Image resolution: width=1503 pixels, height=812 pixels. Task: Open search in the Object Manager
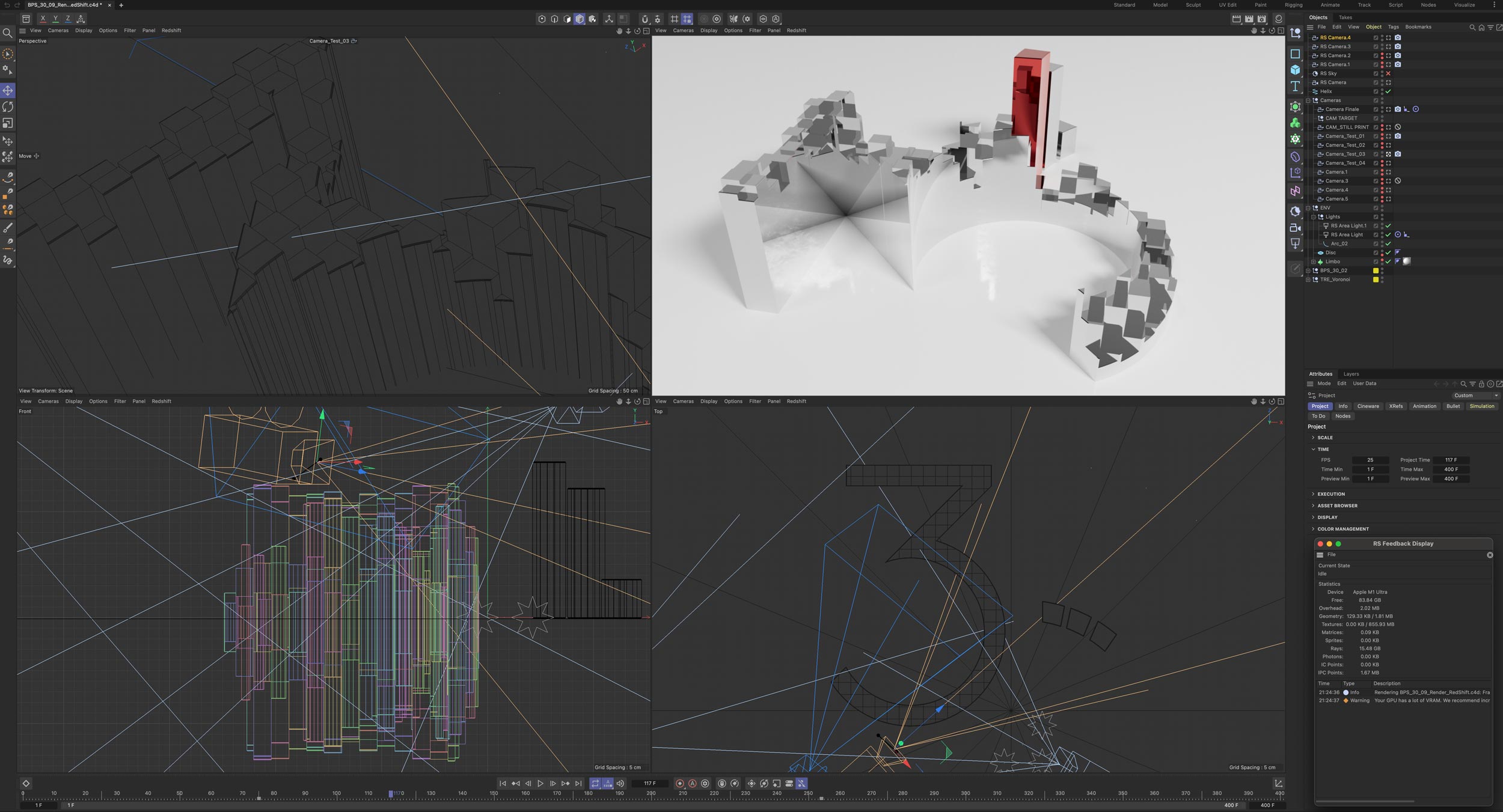(x=1472, y=27)
